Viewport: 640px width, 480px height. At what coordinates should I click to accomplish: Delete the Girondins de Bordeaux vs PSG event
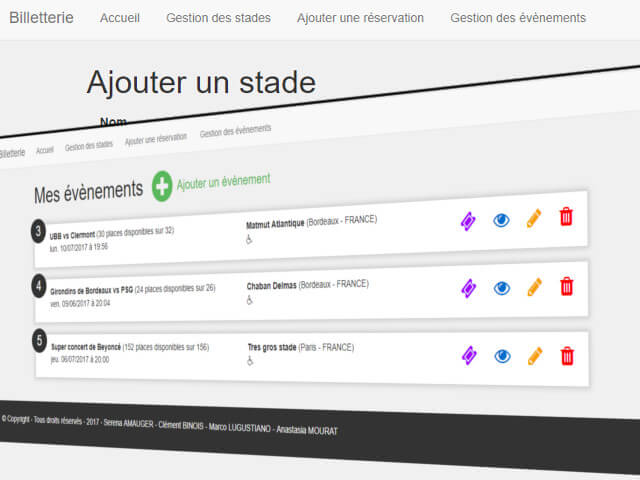pyautogui.click(x=567, y=286)
